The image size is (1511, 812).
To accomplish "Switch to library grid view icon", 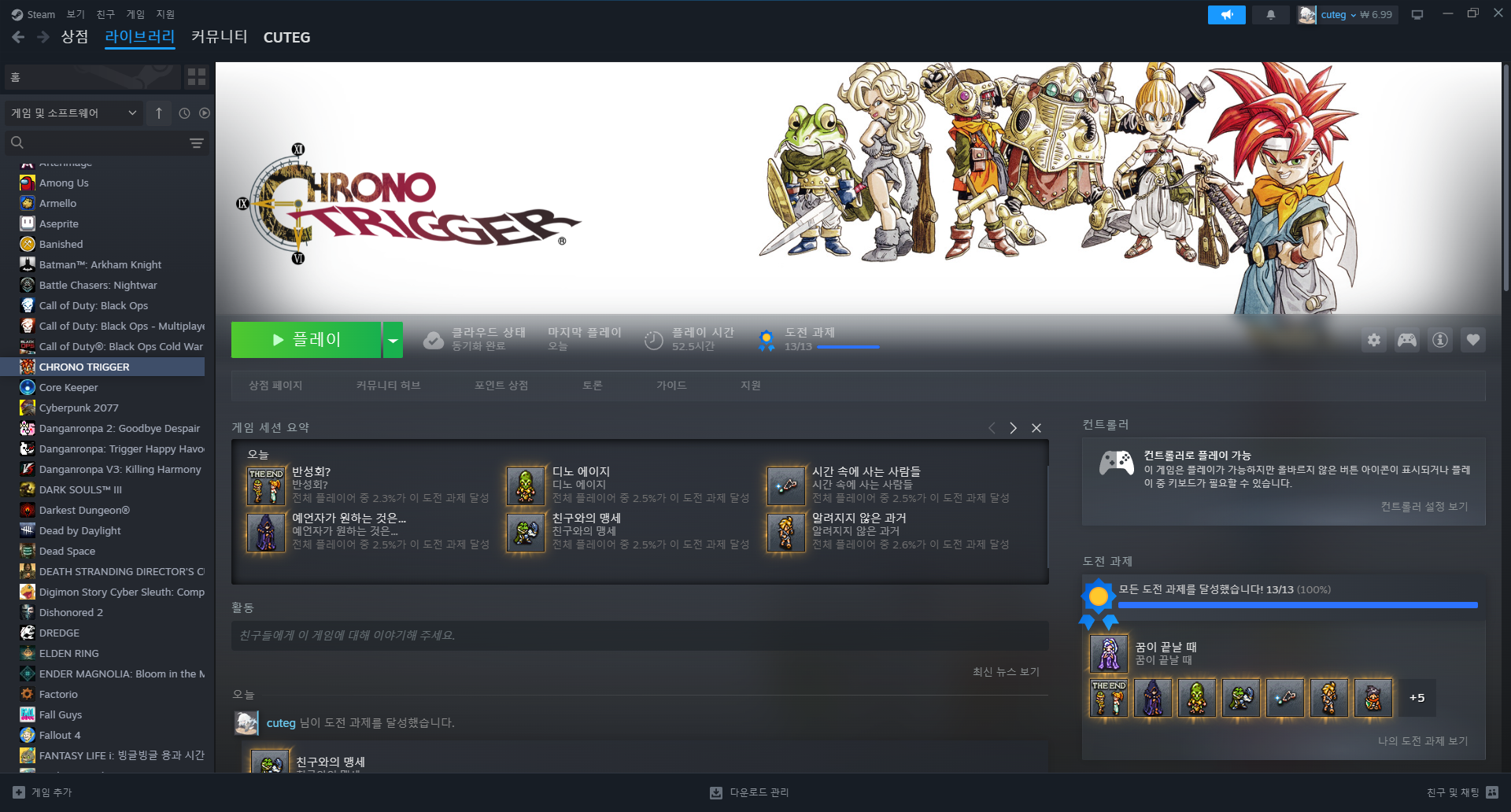I will coord(197,77).
